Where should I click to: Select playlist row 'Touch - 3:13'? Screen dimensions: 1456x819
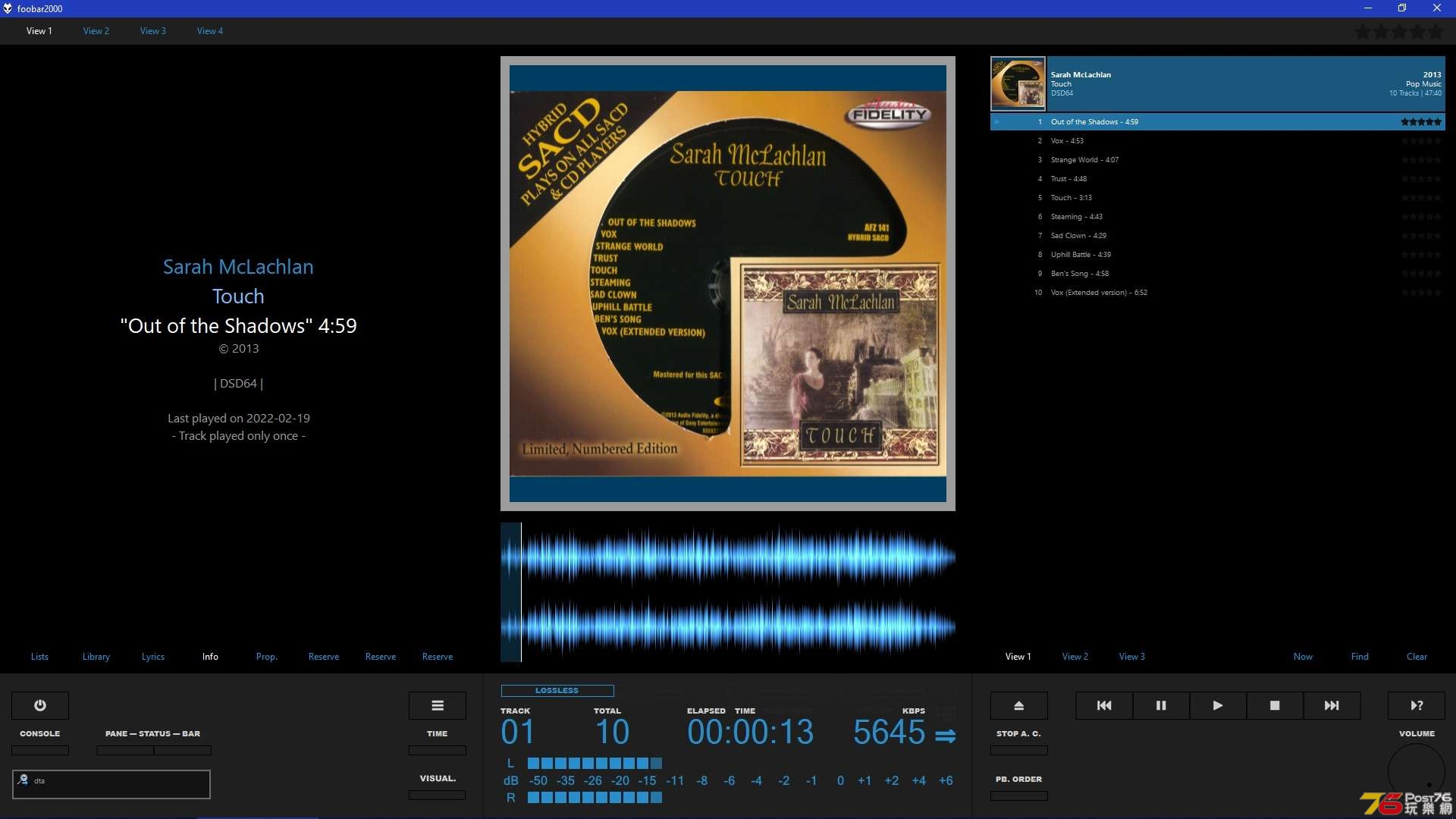coord(1218,197)
